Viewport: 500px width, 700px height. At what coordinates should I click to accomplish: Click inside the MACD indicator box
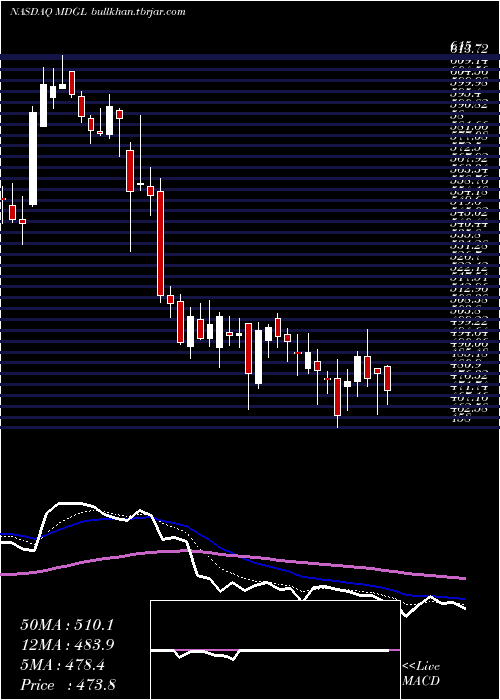click(x=275, y=650)
